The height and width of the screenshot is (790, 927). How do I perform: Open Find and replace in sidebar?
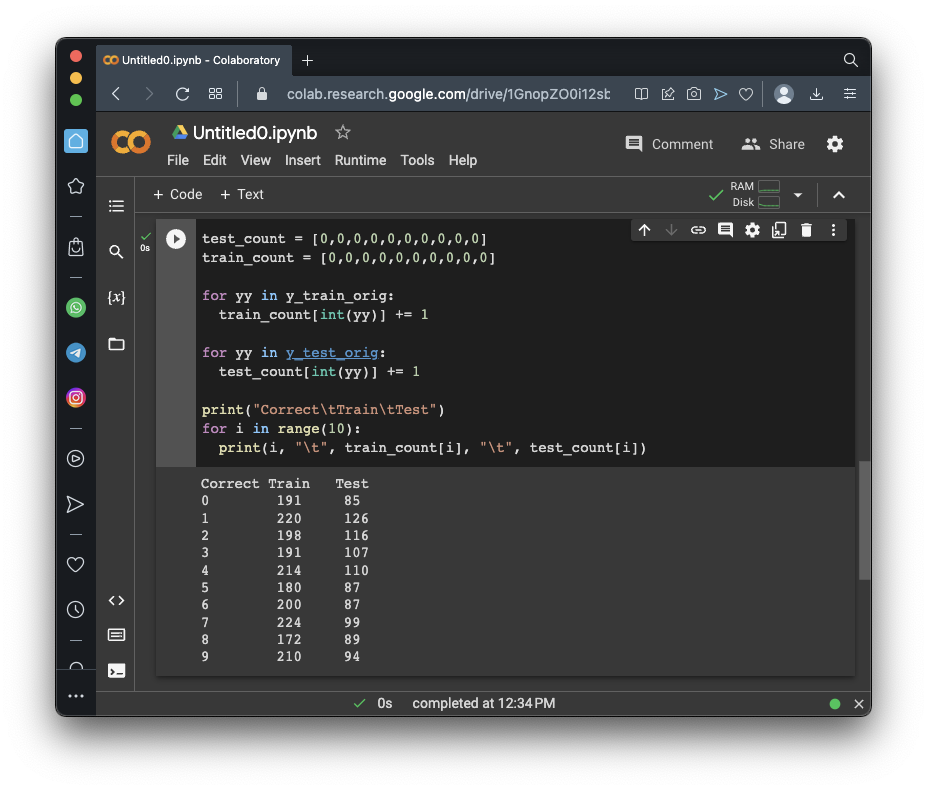116,252
